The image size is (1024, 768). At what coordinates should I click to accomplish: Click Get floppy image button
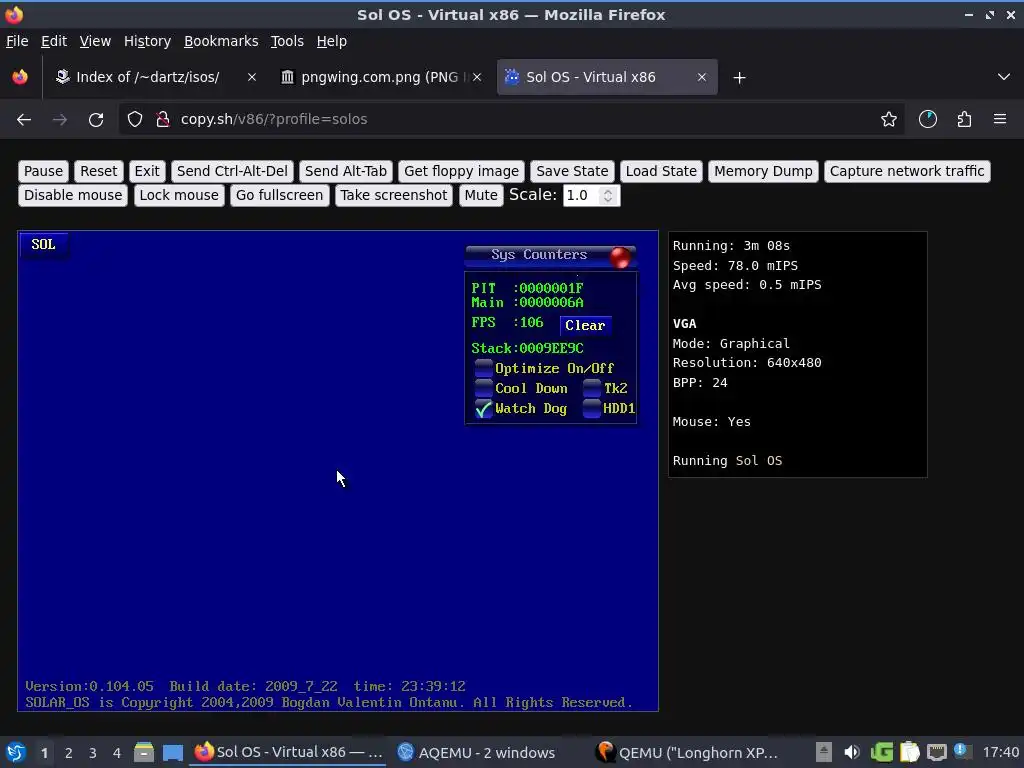point(461,171)
